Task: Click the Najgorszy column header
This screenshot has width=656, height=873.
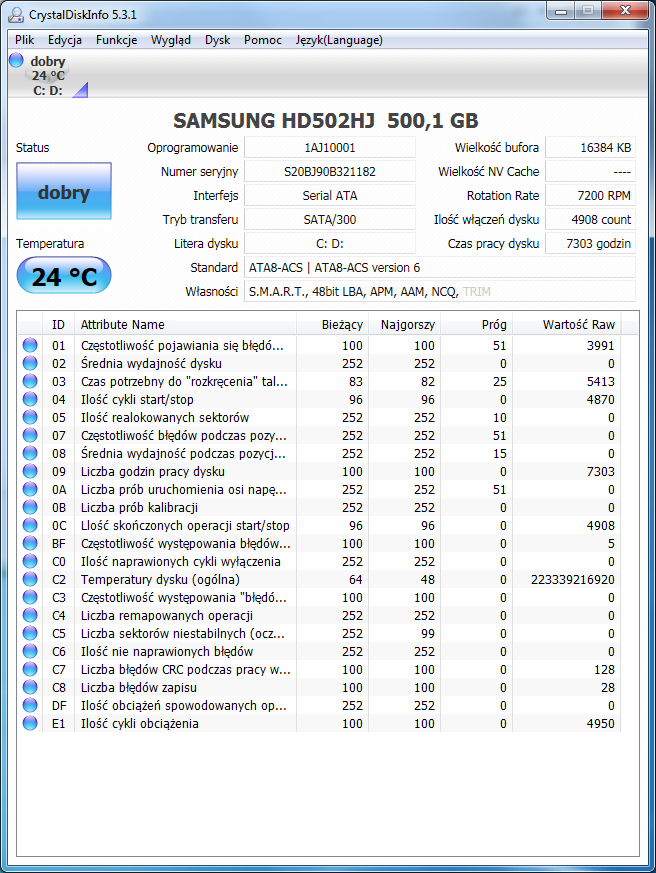Action: [404, 325]
